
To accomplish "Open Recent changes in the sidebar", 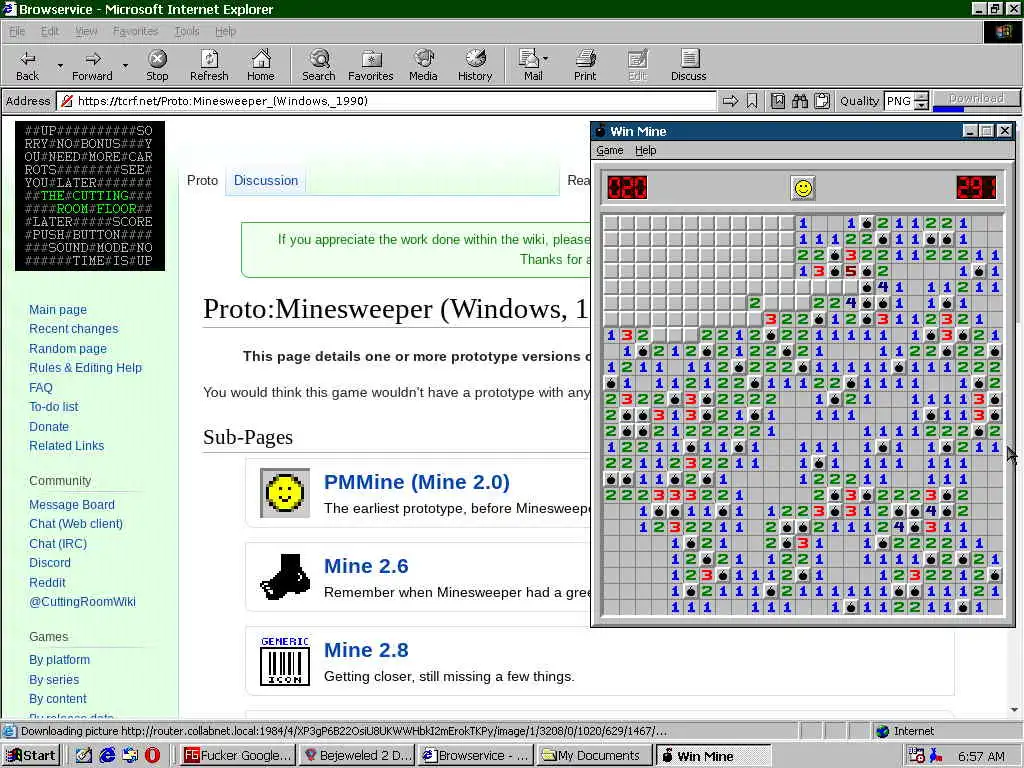I will [x=74, y=328].
